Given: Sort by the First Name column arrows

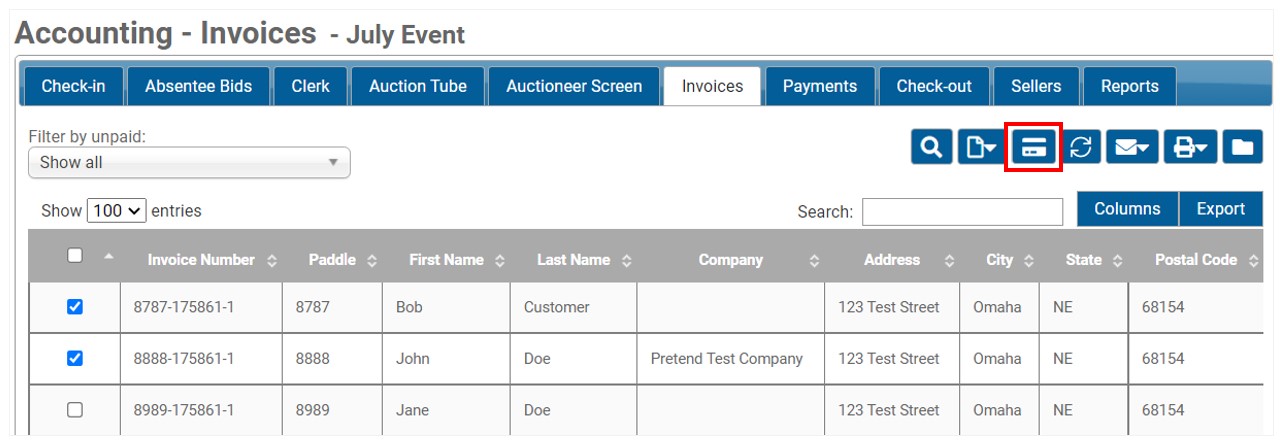Looking at the screenshot, I should point(499,261).
